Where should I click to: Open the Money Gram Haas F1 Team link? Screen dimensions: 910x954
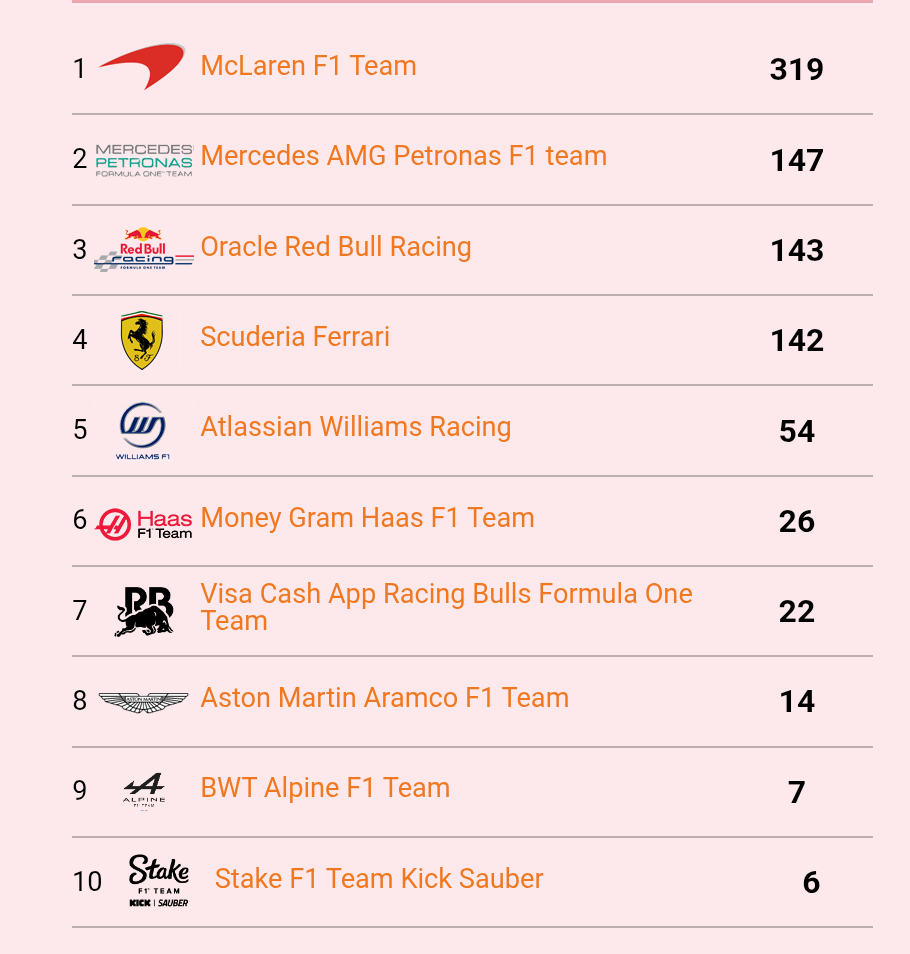pos(367,518)
